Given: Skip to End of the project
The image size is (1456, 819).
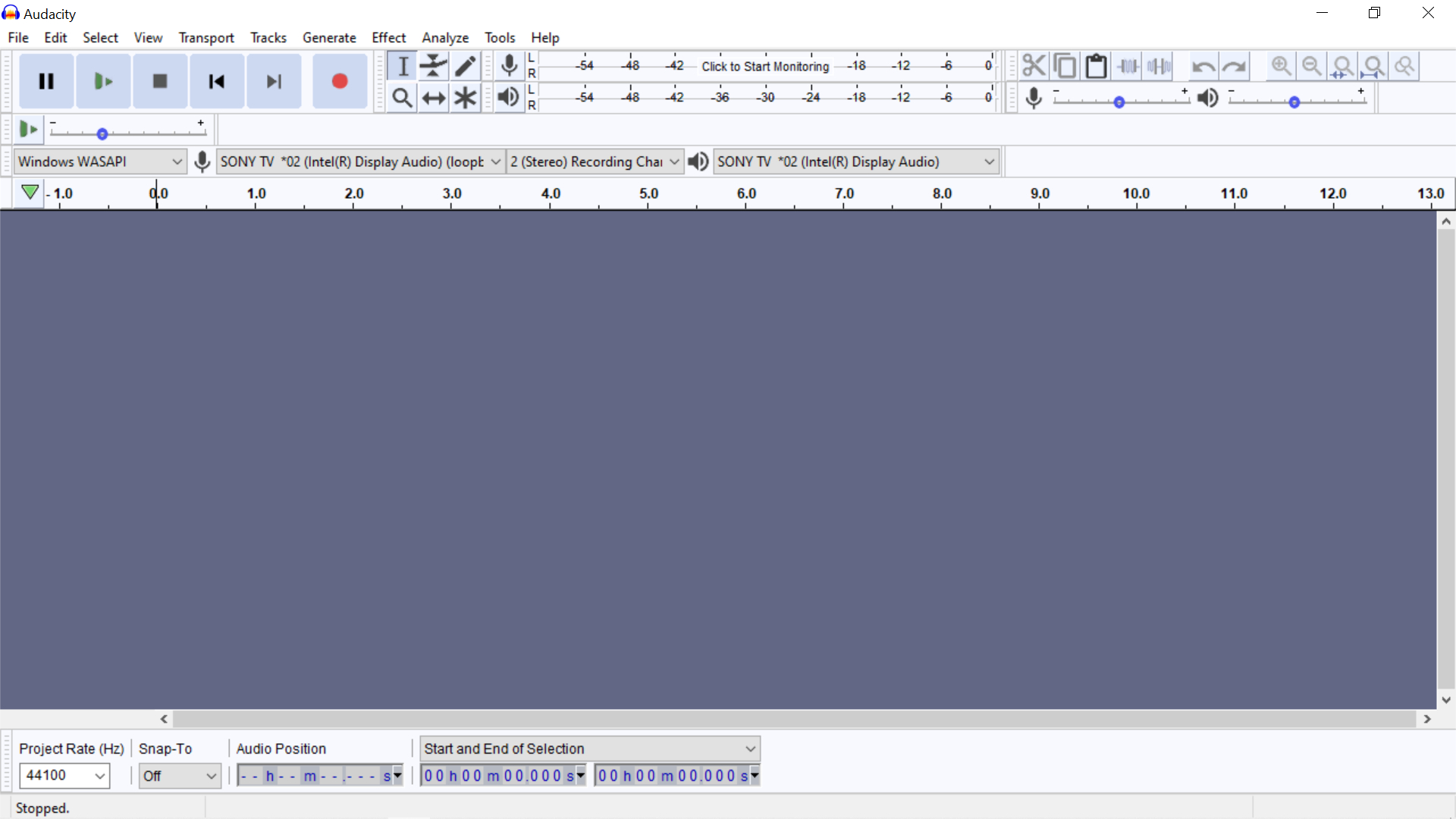Looking at the screenshot, I should 274,81.
